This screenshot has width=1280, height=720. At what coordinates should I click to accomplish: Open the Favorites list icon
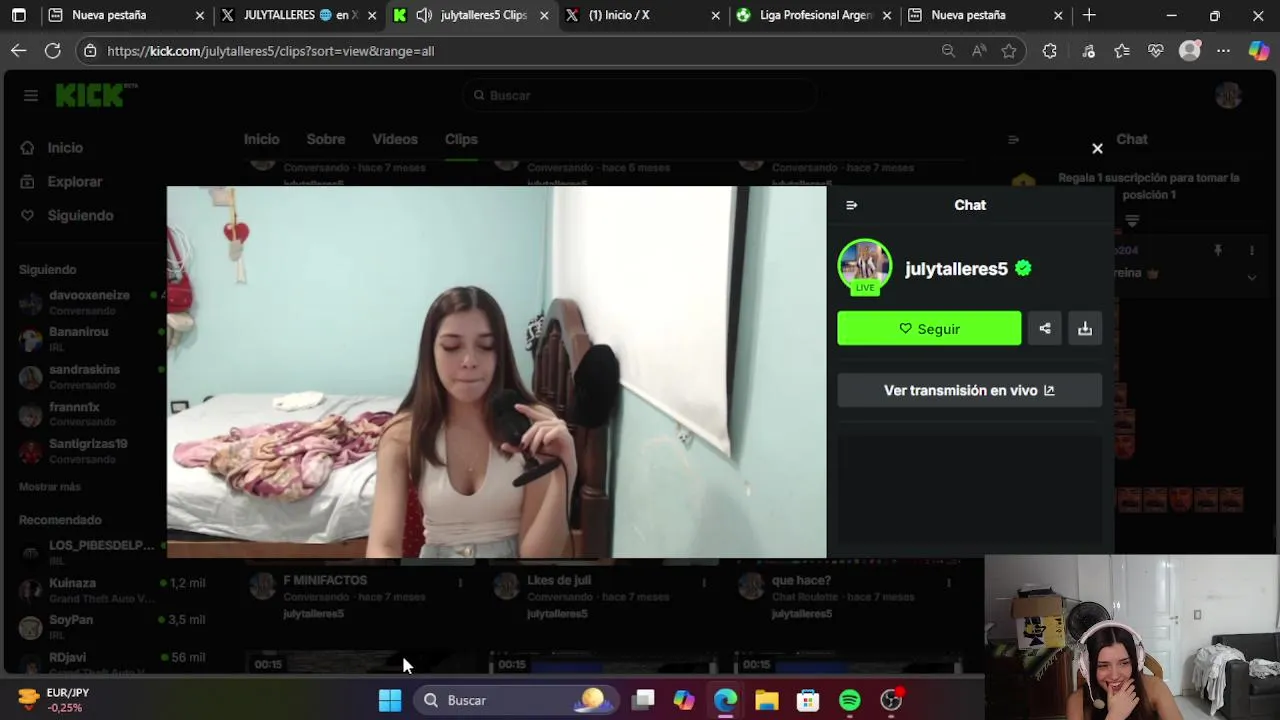1122,50
